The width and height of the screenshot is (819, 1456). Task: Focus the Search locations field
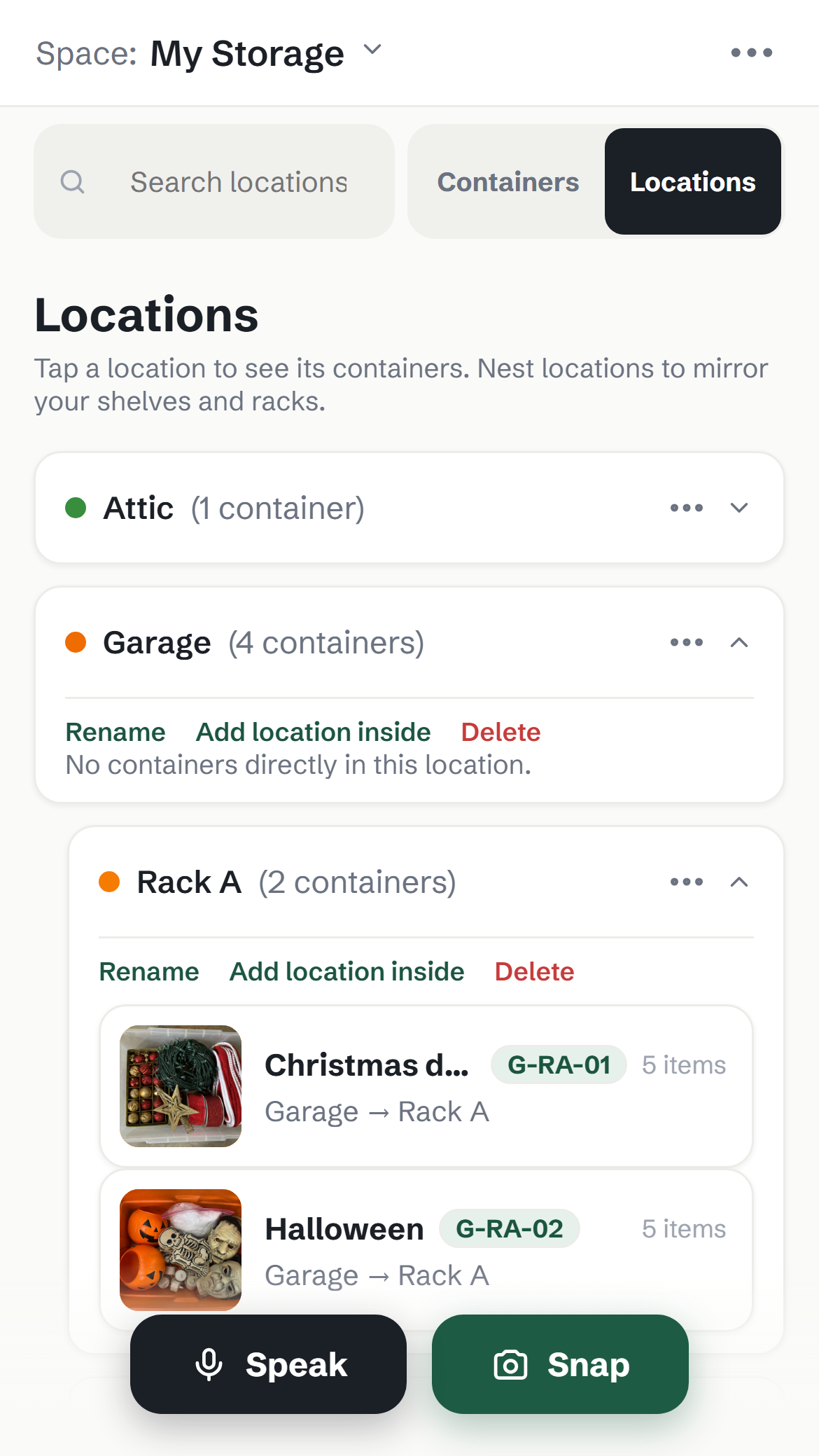[214, 182]
